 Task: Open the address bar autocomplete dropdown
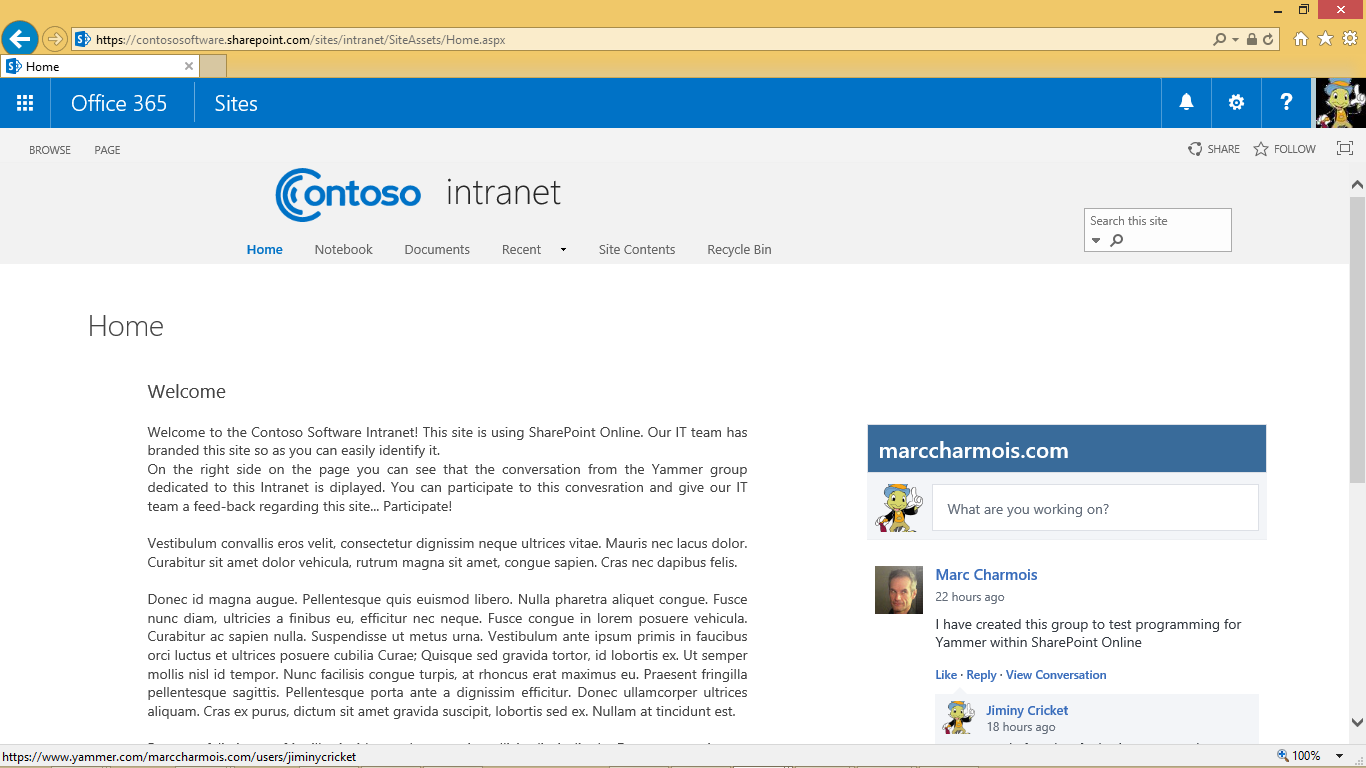pos(1236,40)
